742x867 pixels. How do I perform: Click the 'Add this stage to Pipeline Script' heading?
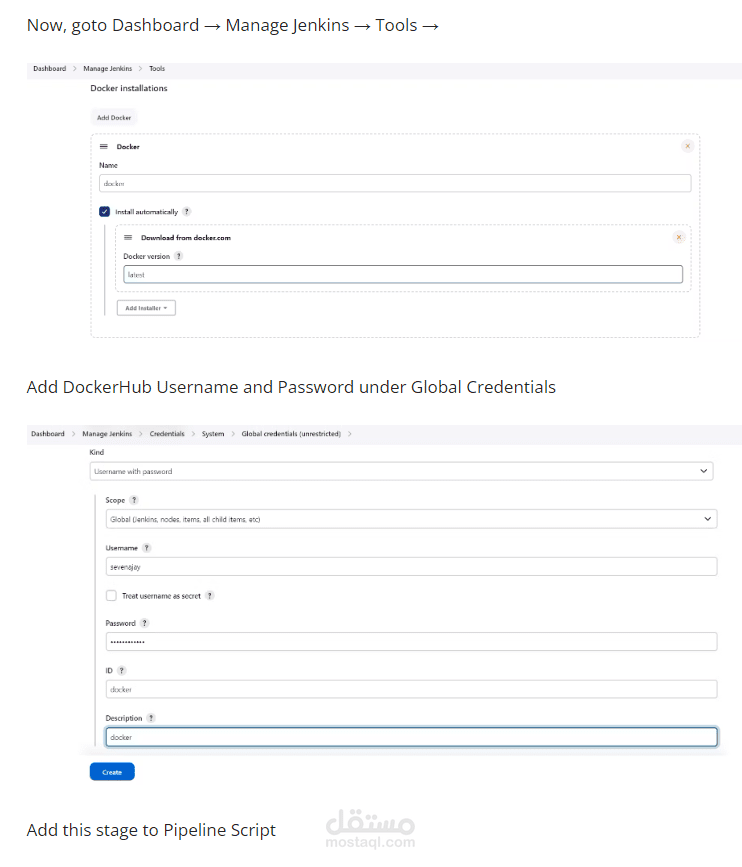coord(151,830)
